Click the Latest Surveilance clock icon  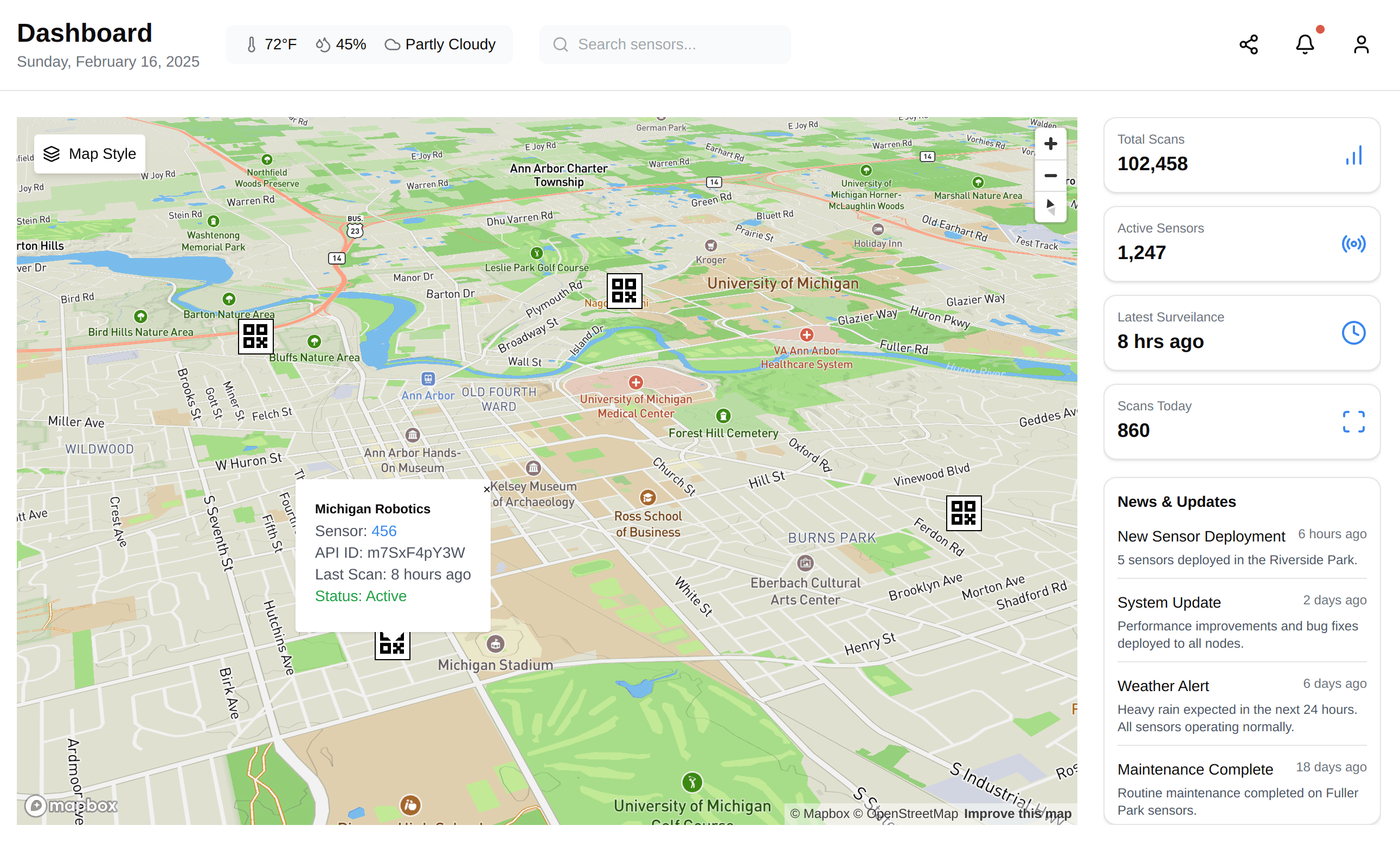1353,333
